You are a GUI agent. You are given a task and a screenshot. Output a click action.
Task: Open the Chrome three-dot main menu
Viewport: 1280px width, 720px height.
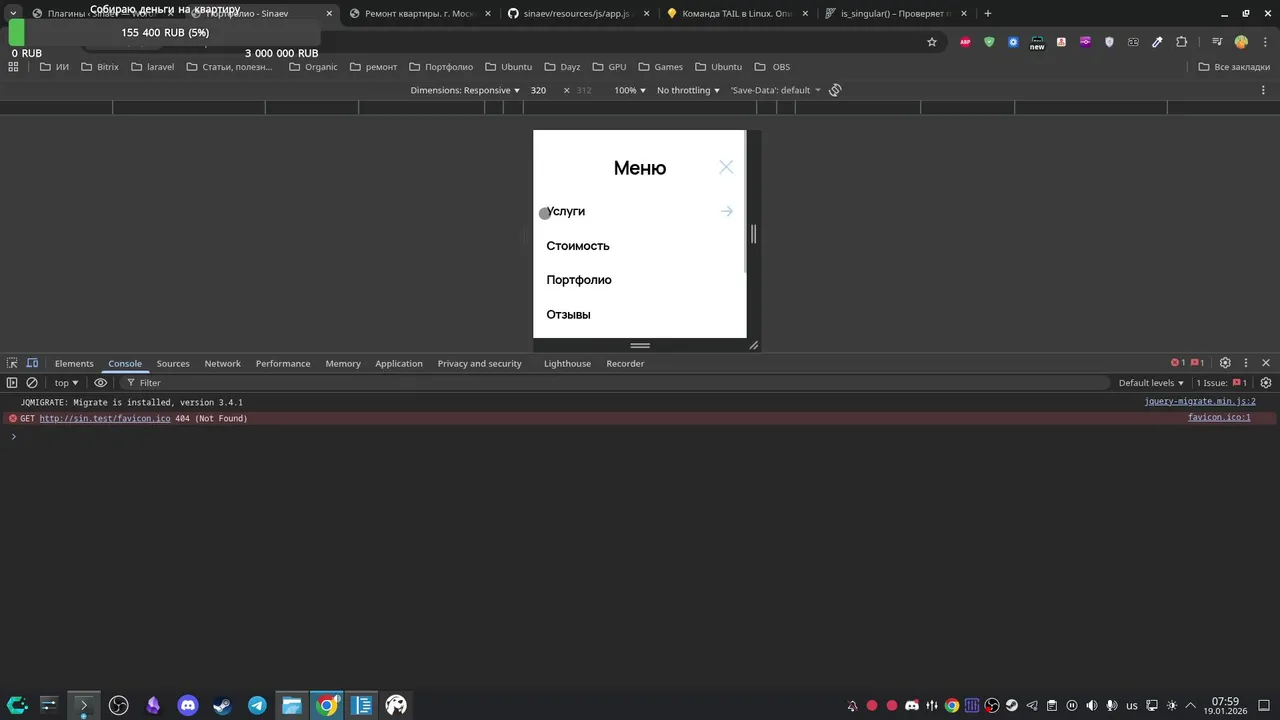pyautogui.click(x=1264, y=42)
